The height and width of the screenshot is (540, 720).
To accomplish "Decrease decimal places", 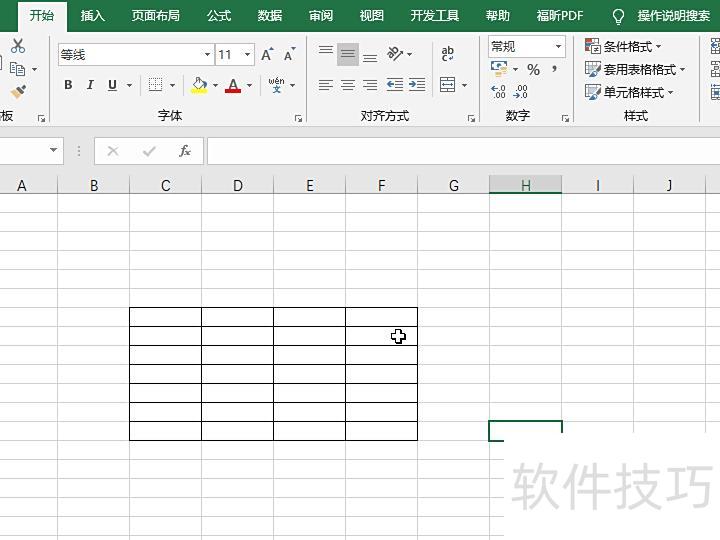I will click(x=521, y=91).
